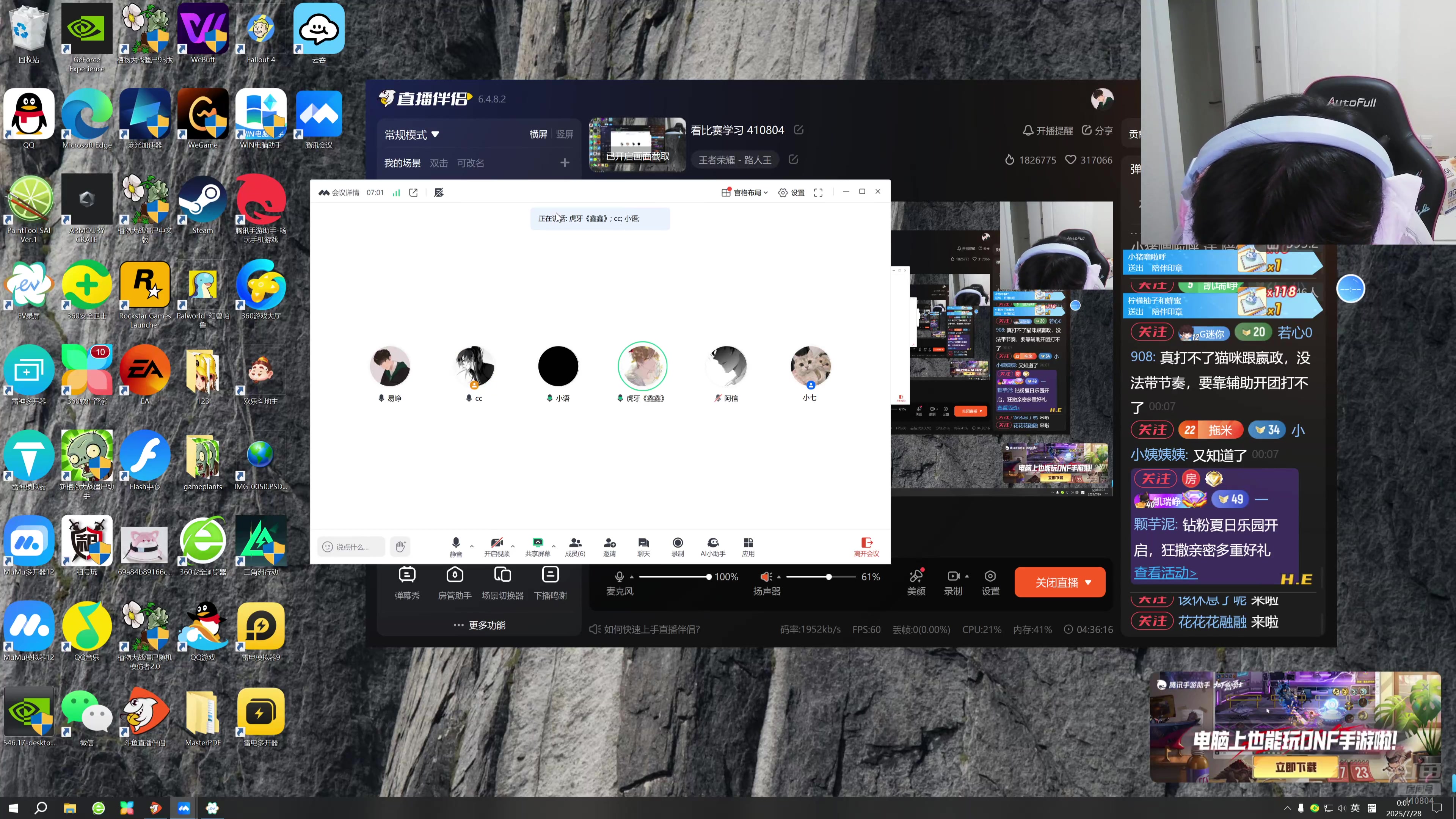This screenshot has height=819, width=1456.
Task: Open the 常规模式 mode dropdown
Action: 412,135
